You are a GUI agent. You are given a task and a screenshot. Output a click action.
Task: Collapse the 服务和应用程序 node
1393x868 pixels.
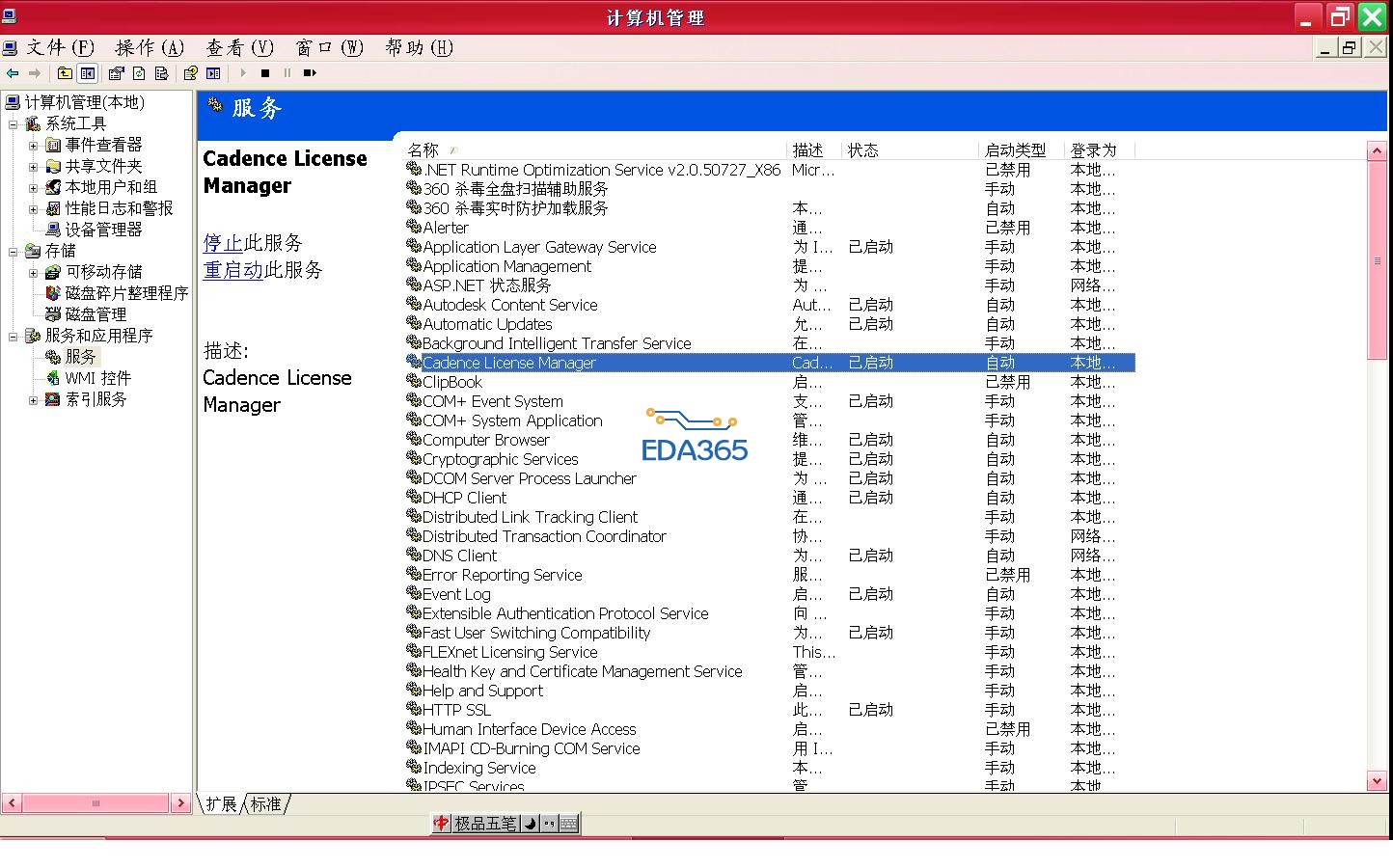click(x=14, y=337)
